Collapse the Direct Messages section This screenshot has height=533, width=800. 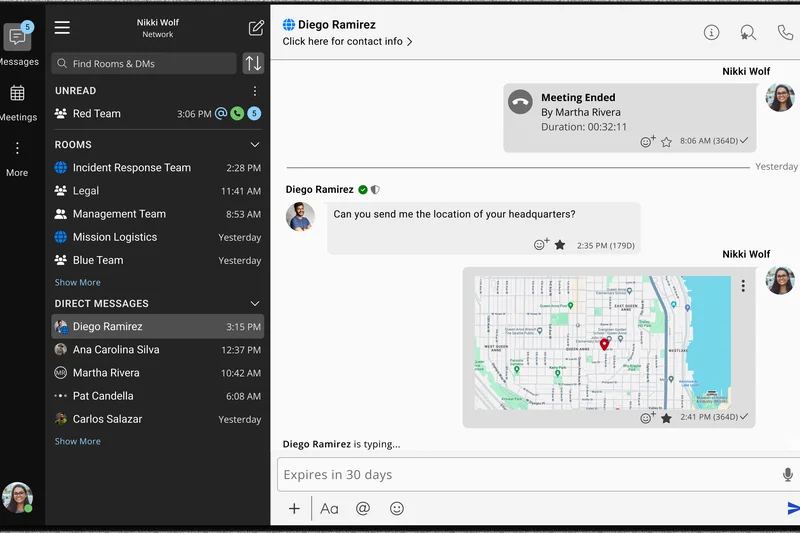pos(254,304)
